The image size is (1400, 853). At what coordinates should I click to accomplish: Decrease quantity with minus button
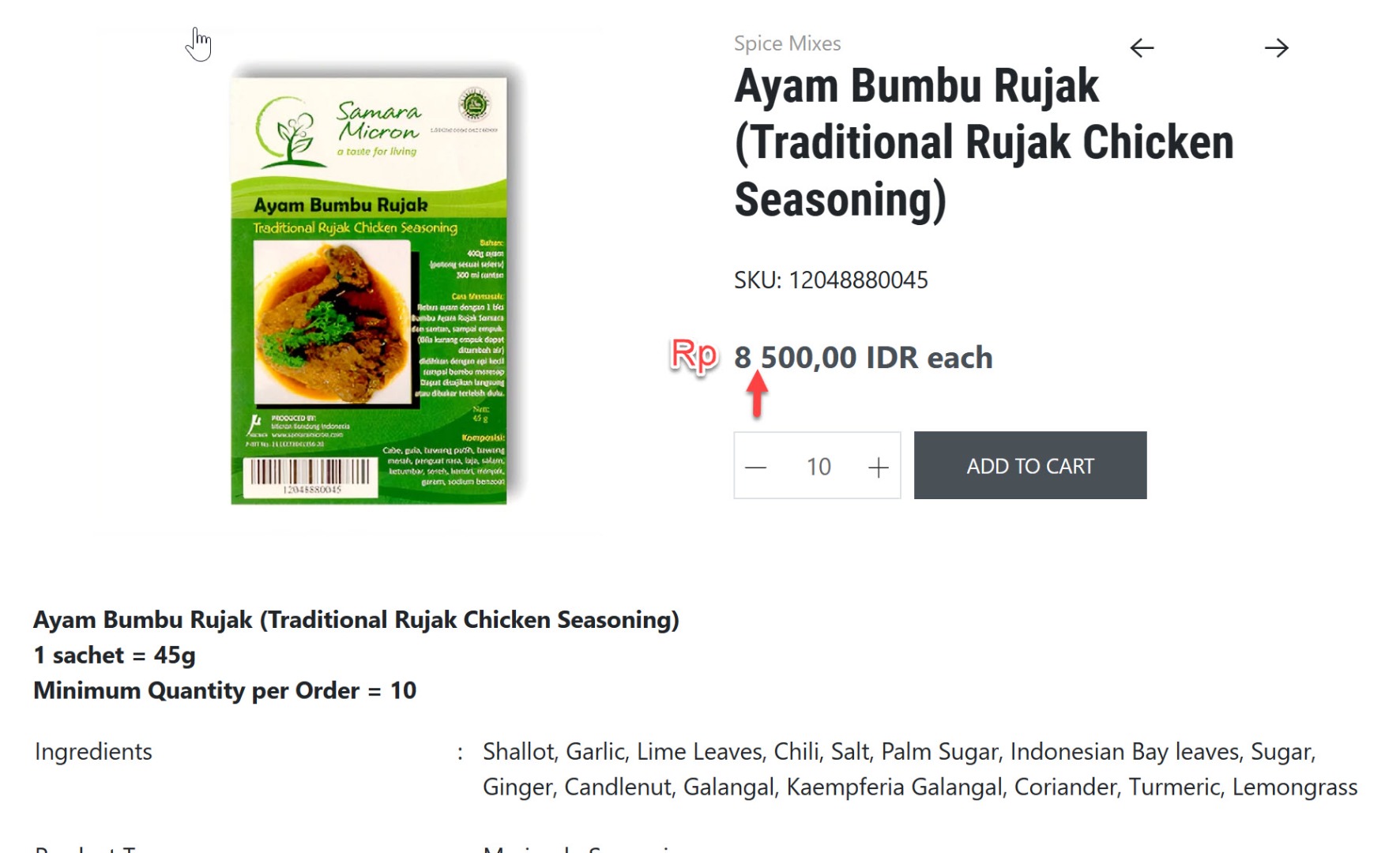coord(756,467)
